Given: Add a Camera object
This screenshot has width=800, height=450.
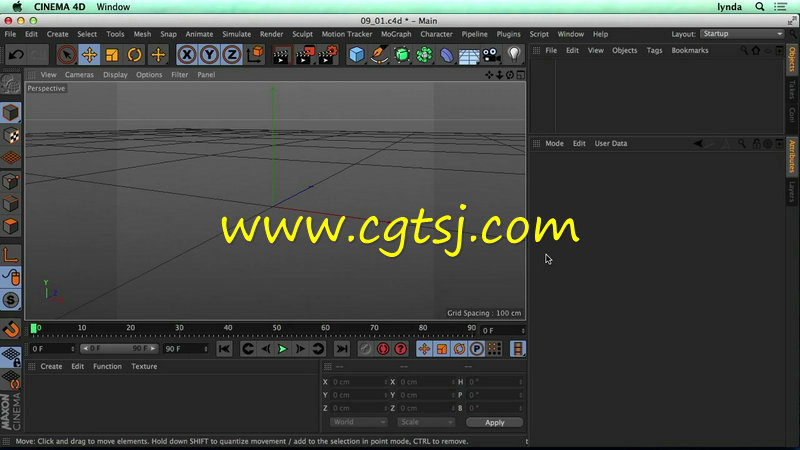Looking at the screenshot, I should [x=491, y=55].
